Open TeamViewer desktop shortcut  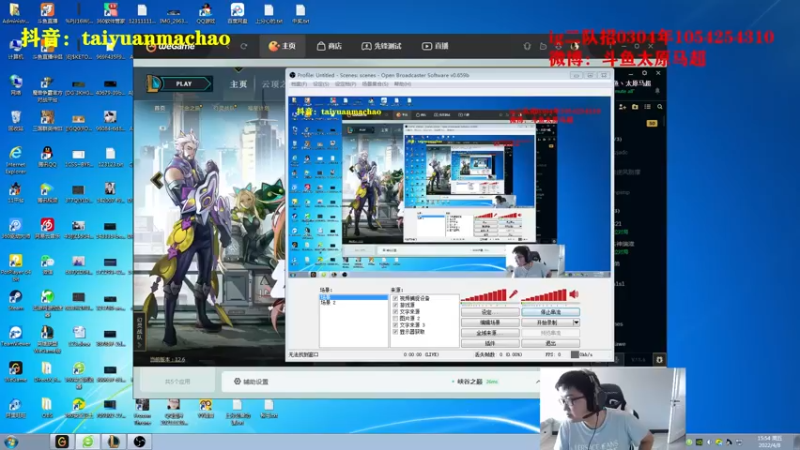tap(16, 336)
